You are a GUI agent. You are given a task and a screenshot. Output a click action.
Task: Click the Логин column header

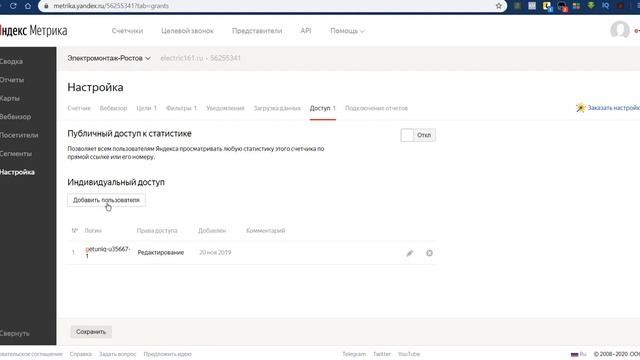(x=93, y=231)
